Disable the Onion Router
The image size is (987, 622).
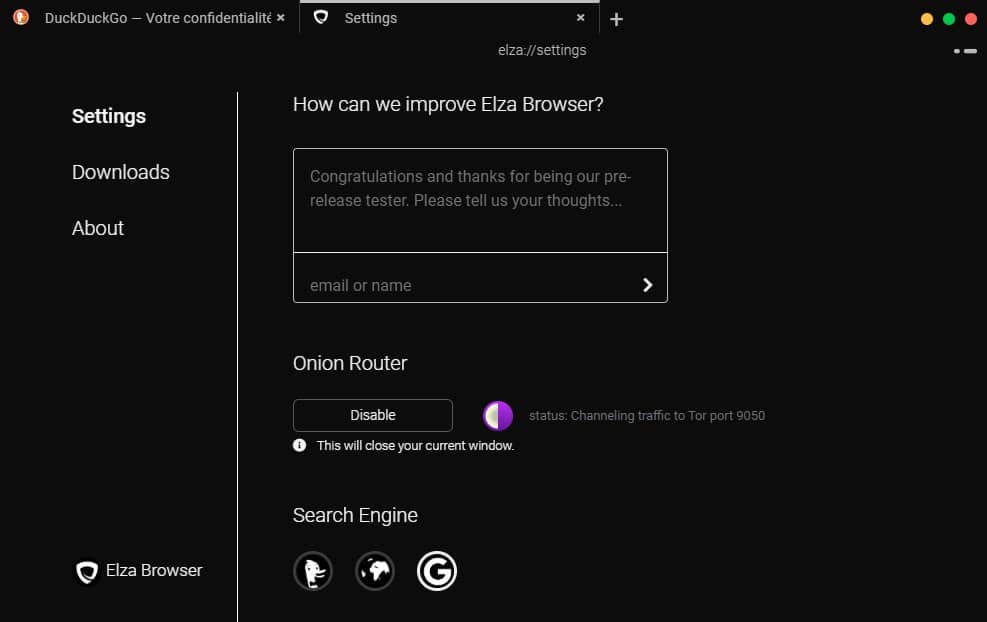pos(373,416)
